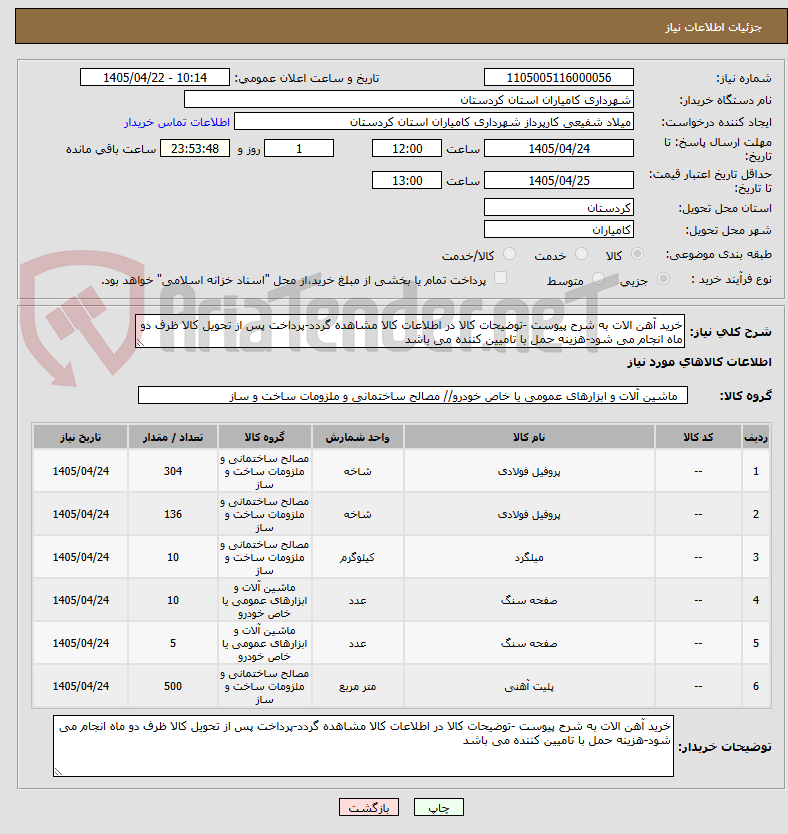Click the تاریخ نیاز column header

coord(80,437)
